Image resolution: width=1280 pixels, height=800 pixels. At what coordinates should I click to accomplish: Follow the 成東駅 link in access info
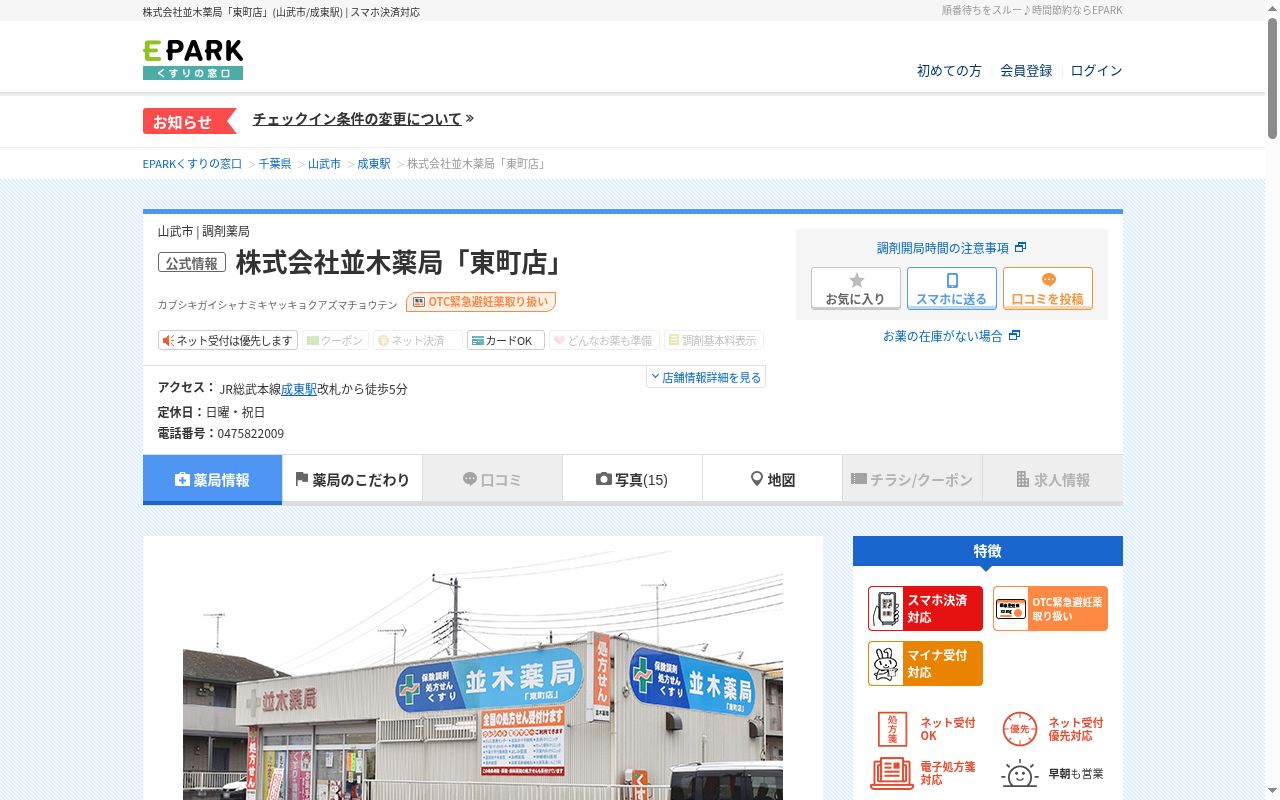[x=298, y=389]
